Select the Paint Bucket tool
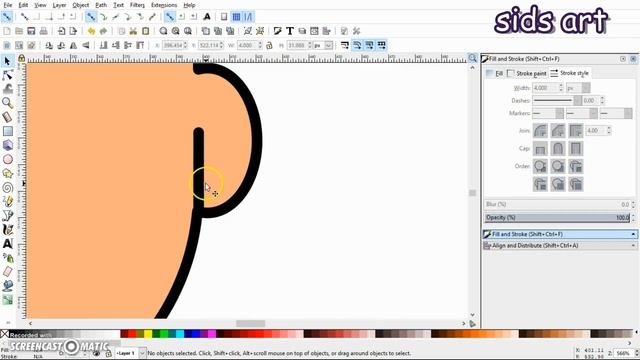640x360 pixels. tap(7, 286)
